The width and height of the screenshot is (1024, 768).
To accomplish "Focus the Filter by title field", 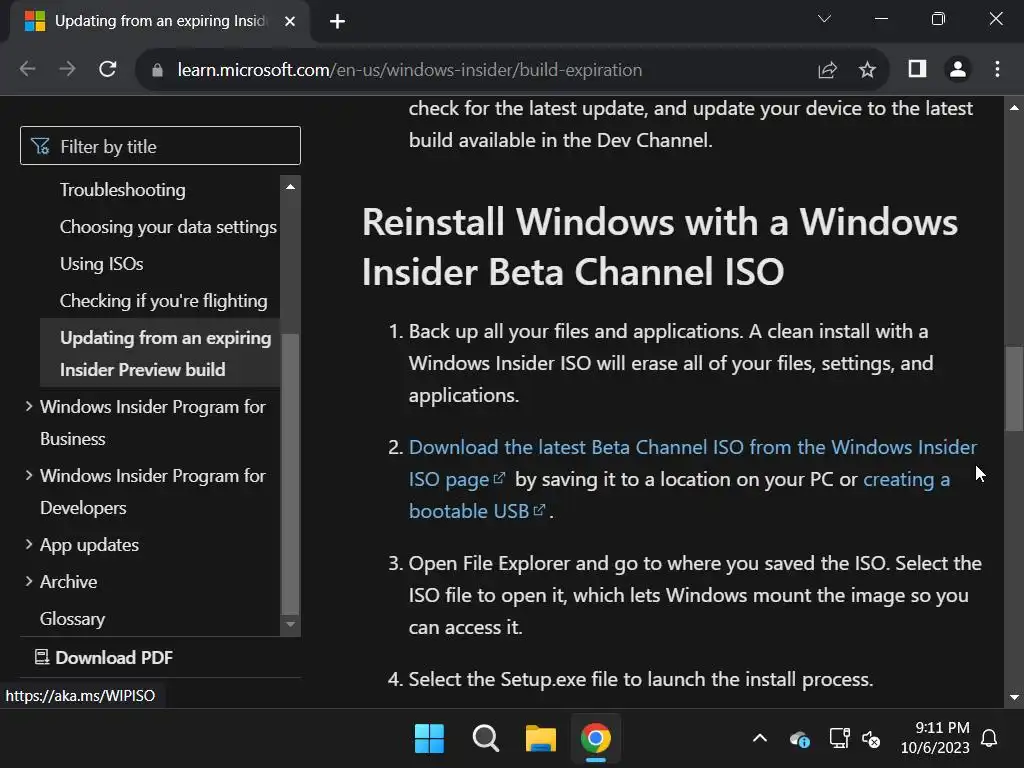I will tap(160, 146).
